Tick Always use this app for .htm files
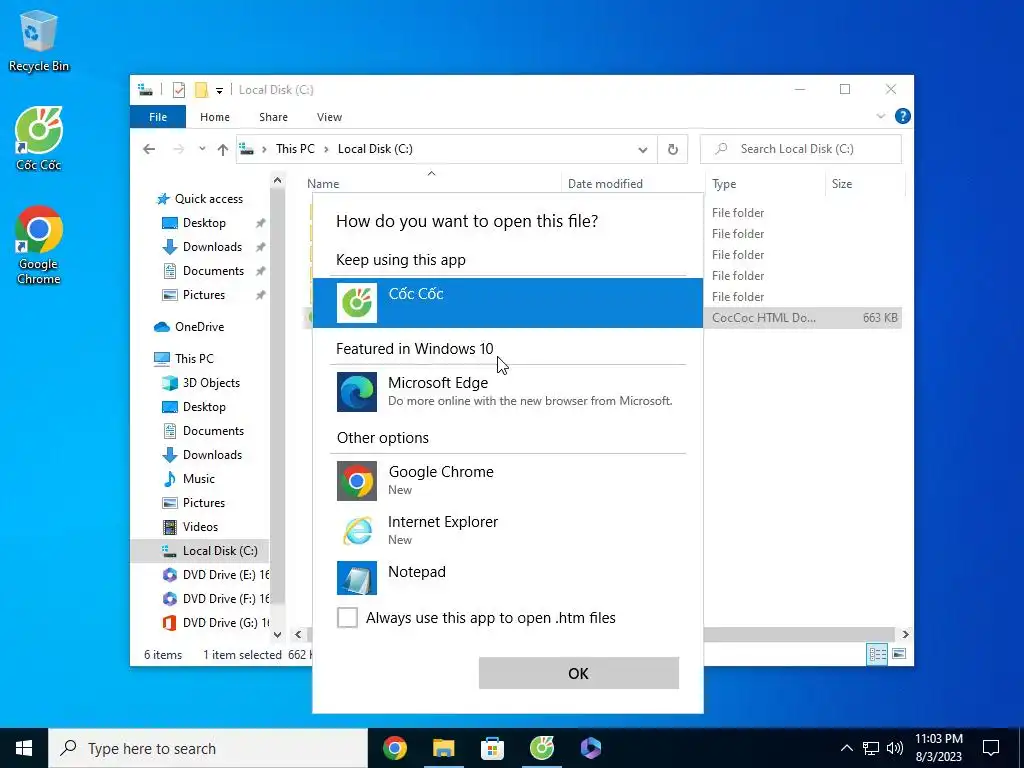The height and width of the screenshot is (768, 1024). (347, 617)
